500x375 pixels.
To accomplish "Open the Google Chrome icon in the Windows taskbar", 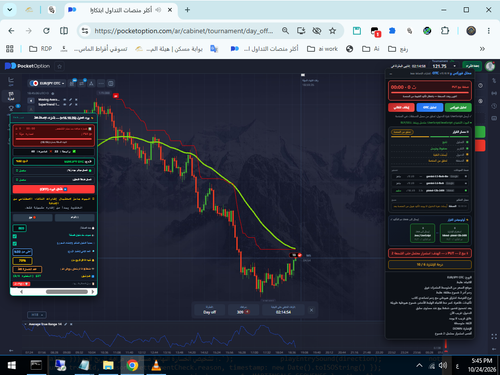I will pos(132,365).
